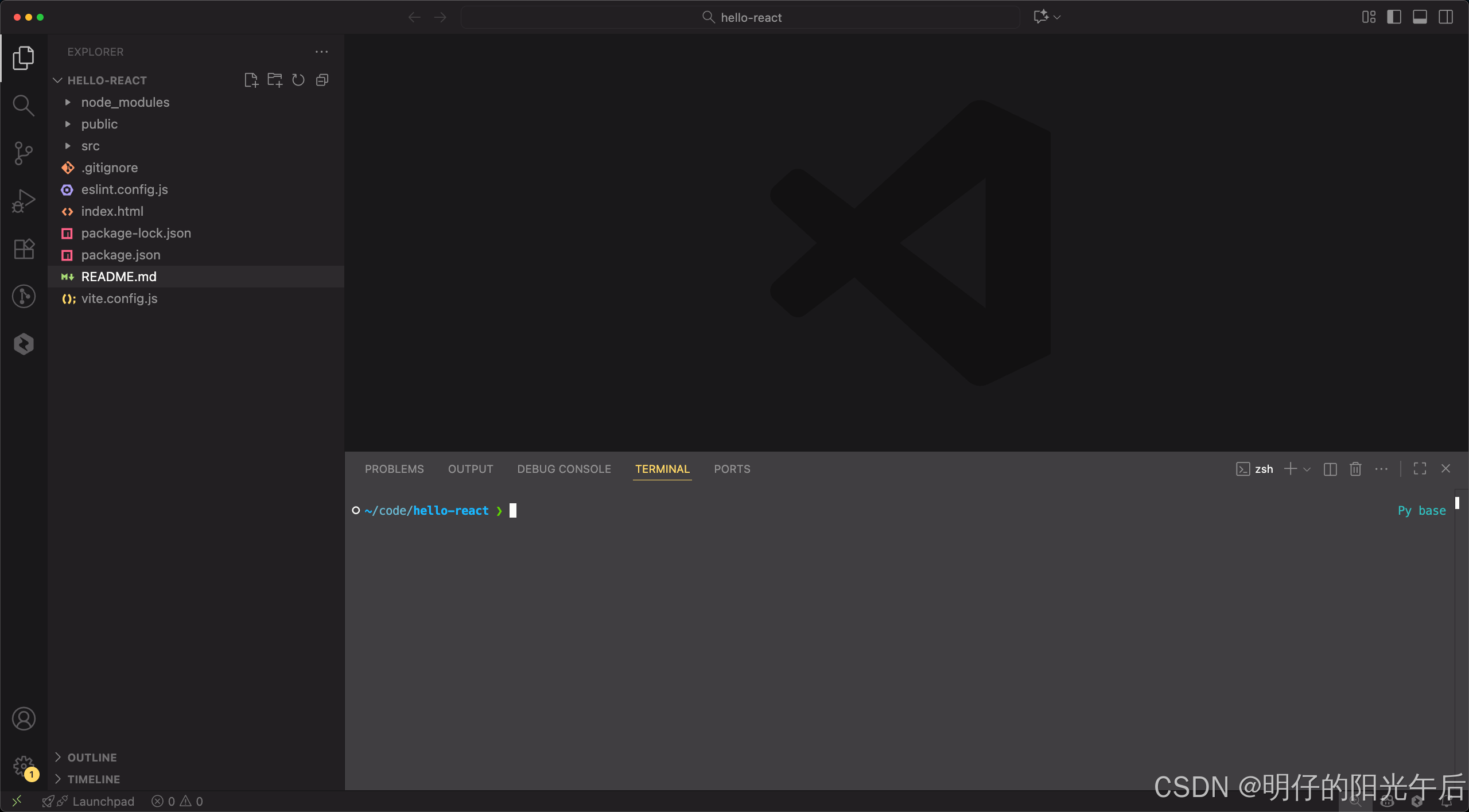Switch to the DEBUG CONSOLE tab
This screenshot has height=812, width=1469.
[x=564, y=469]
